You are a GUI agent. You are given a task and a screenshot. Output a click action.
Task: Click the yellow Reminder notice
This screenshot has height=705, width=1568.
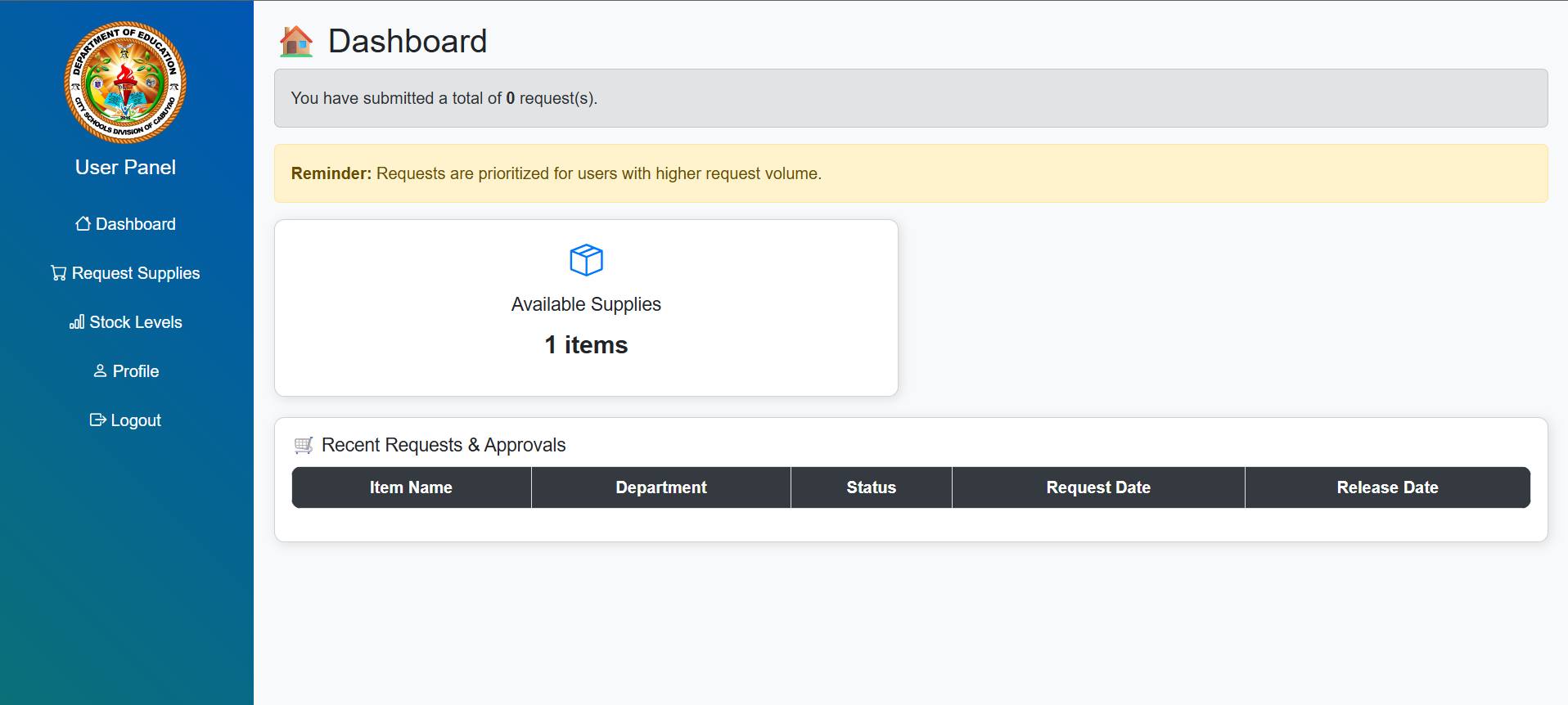click(x=911, y=173)
